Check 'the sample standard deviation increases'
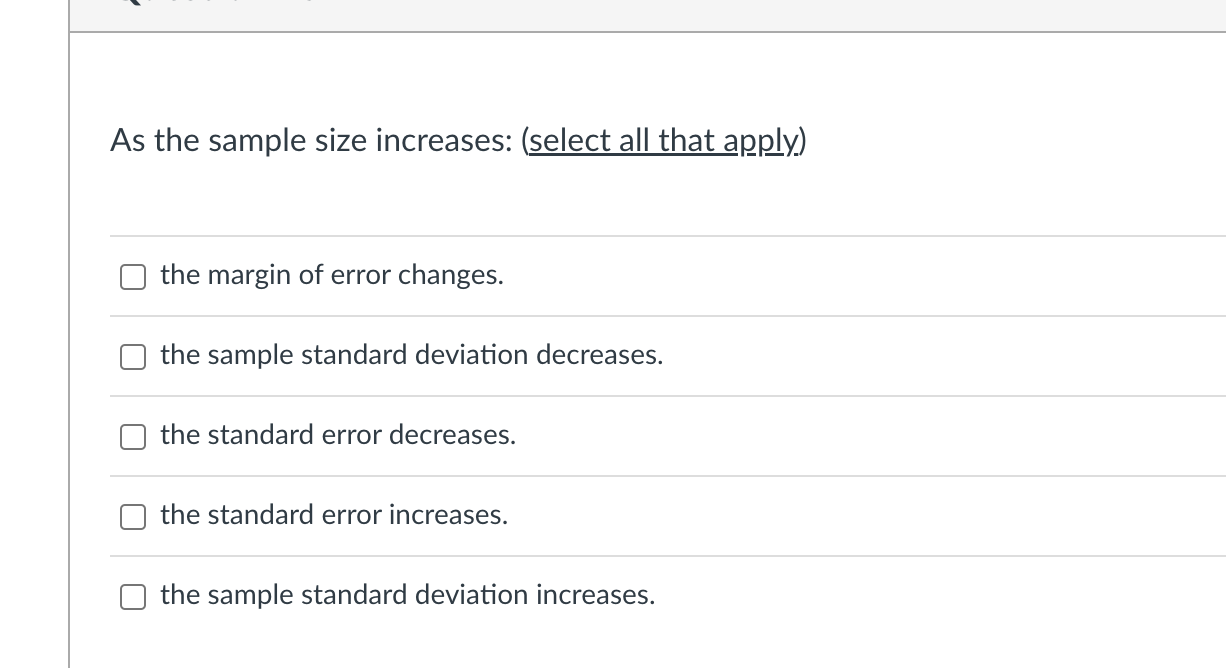Viewport: 1226px width, 668px height. click(x=133, y=597)
